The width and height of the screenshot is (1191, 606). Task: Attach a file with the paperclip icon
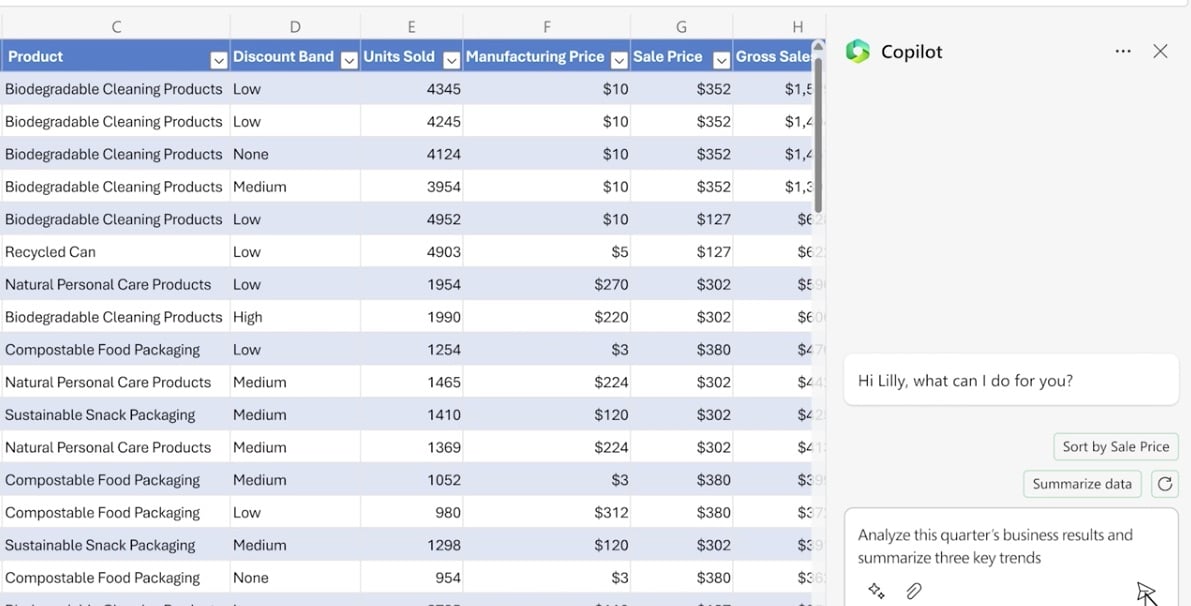913,591
